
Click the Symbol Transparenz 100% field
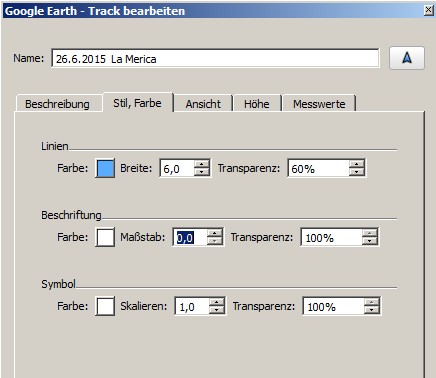pyautogui.click(x=333, y=306)
